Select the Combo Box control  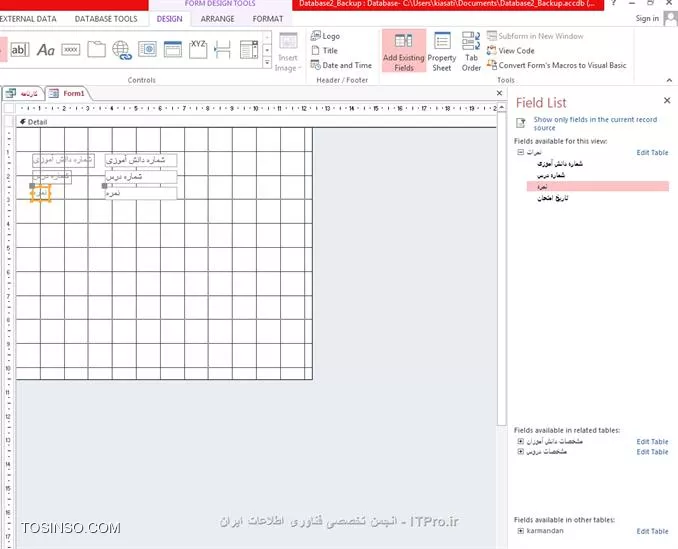249,50
